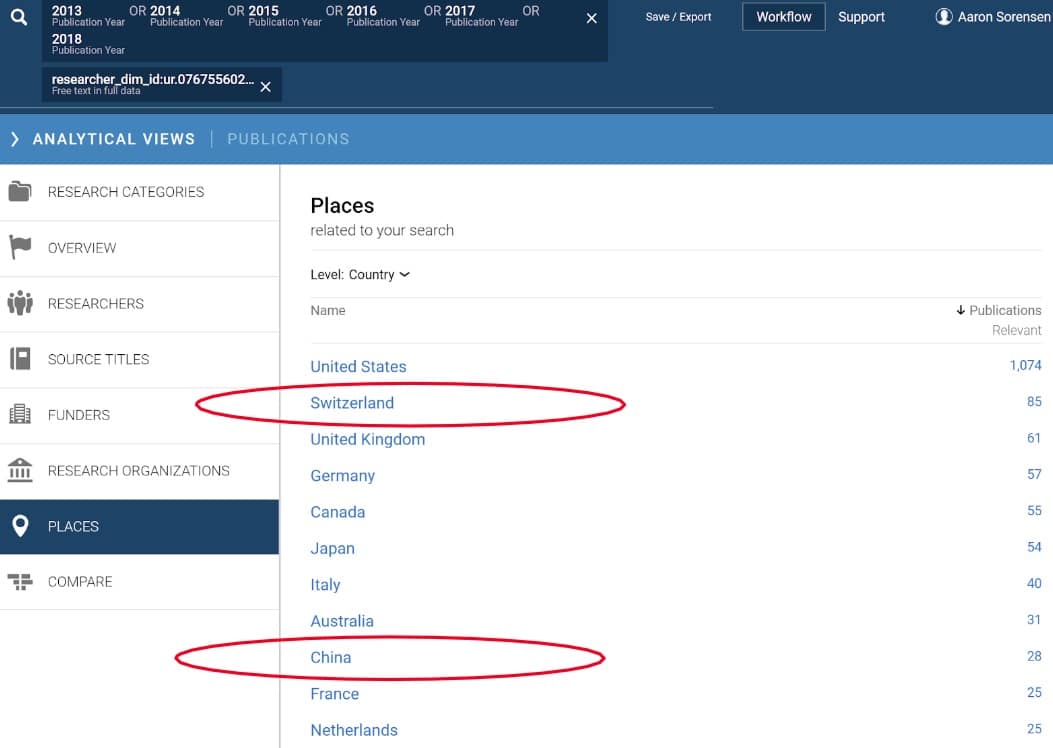Open Save / Export option

tap(678, 17)
